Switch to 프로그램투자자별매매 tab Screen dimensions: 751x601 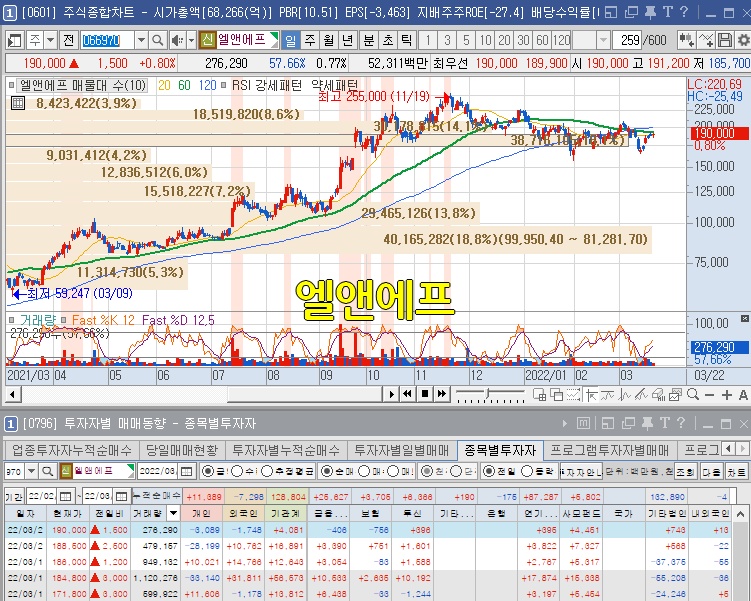609,450
